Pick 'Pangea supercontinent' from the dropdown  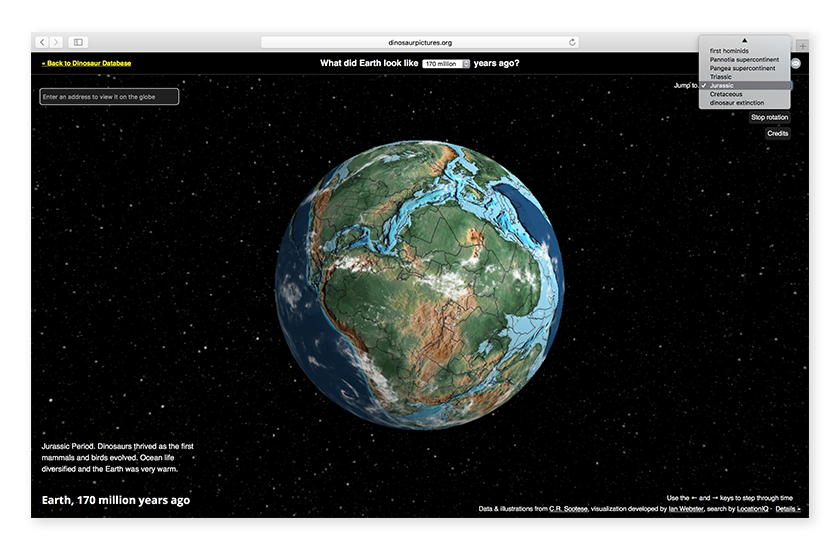(x=742, y=68)
